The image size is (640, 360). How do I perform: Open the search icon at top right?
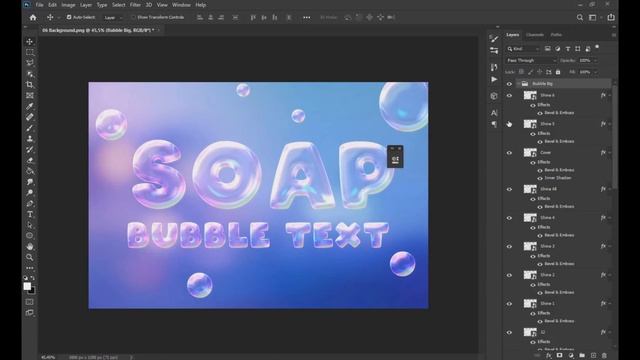coord(580,18)
